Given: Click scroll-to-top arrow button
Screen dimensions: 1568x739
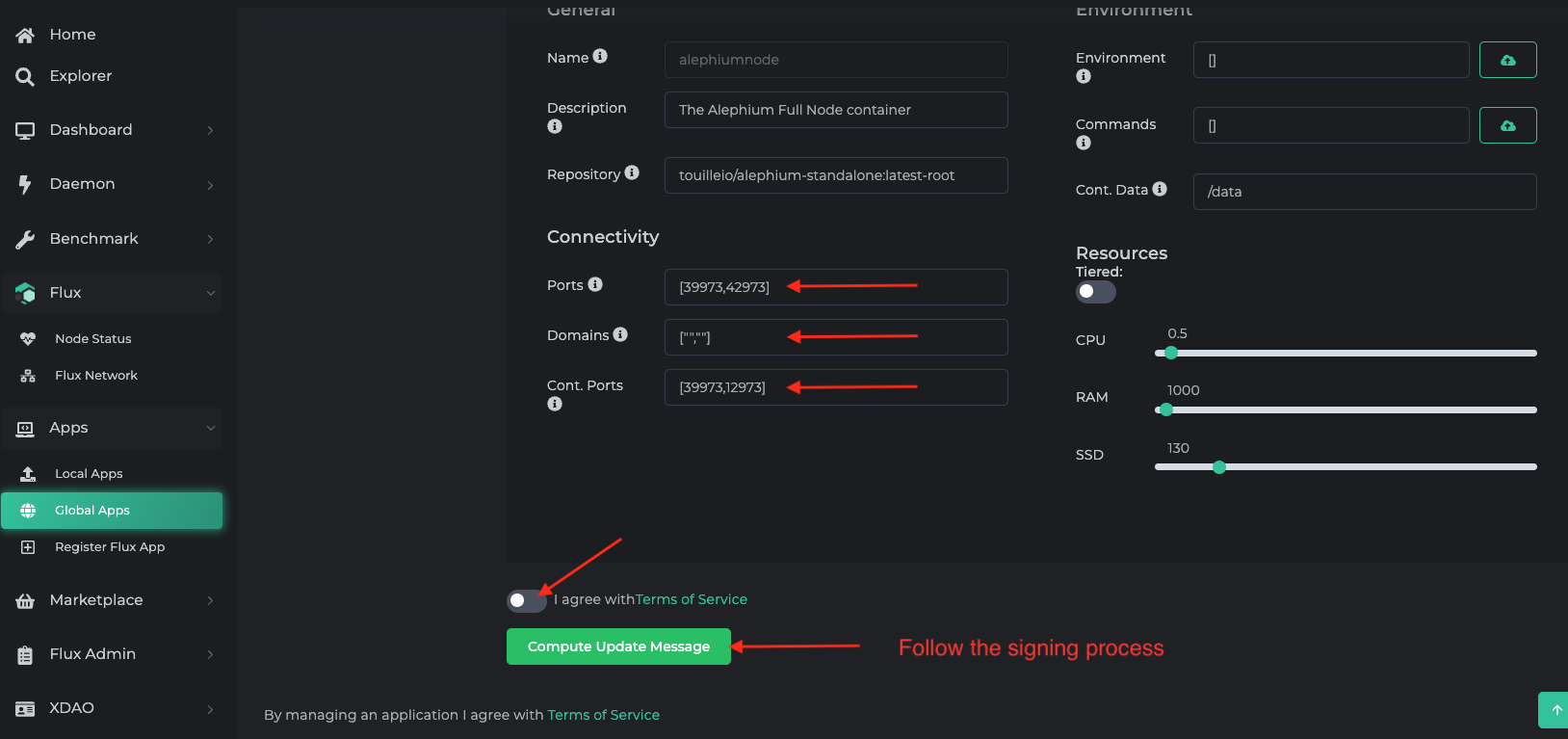Looking at the screenshot, I should pyautogui.click(x=1555, y=710).
